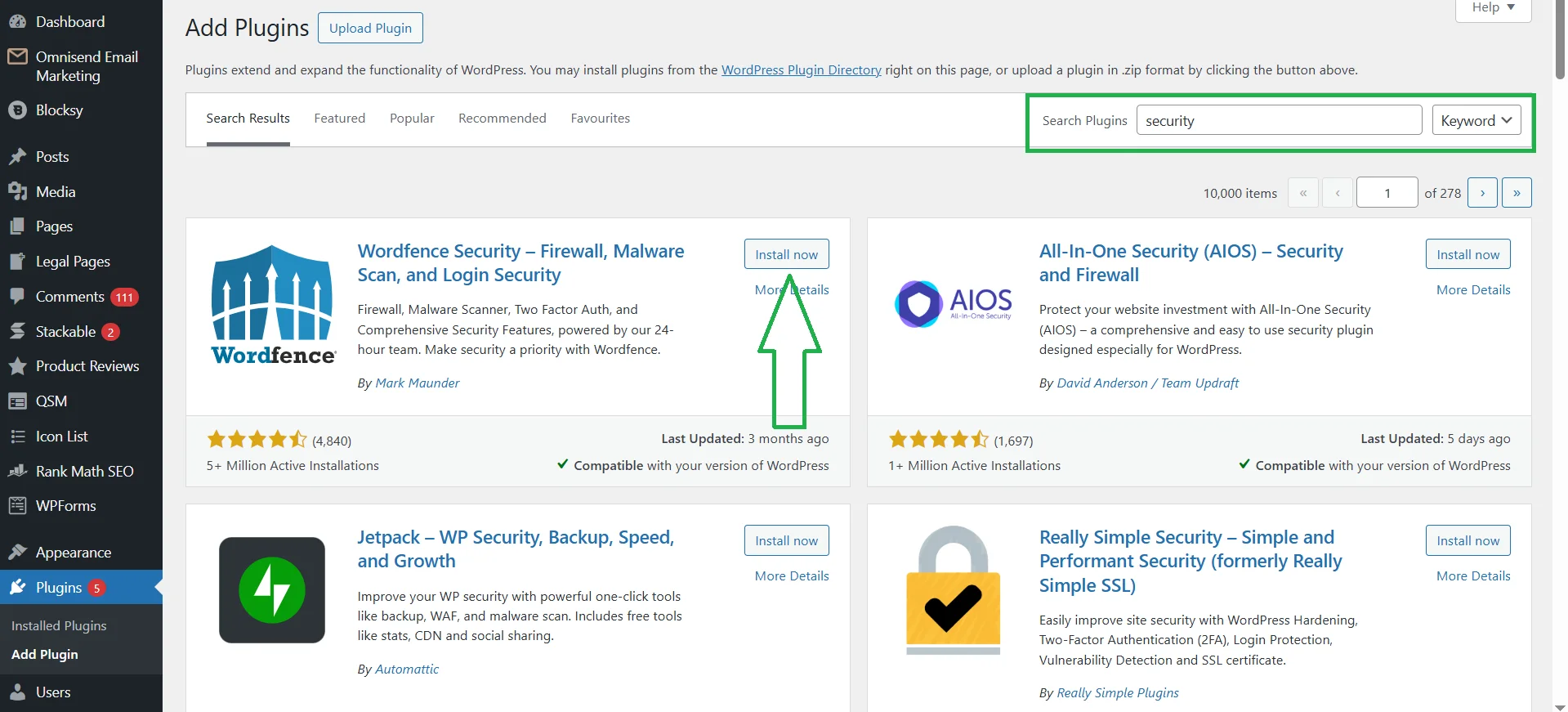This screenshot has height=712, width=1568.
Task: Expand the Help dropdown tab
Action: click(x=1493, y=8)
